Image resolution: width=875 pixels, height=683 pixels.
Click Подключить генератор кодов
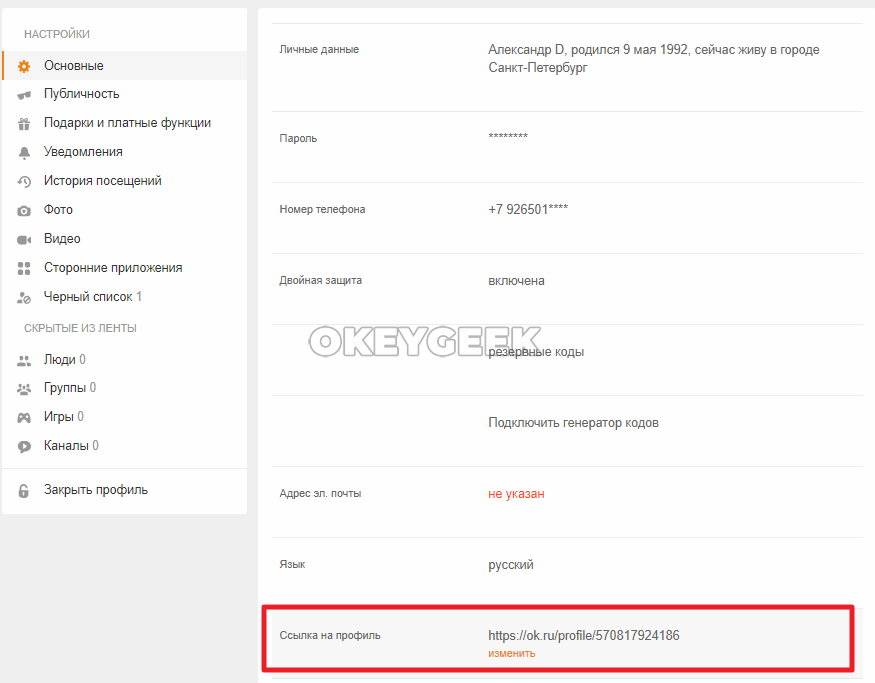coord(573,423)
